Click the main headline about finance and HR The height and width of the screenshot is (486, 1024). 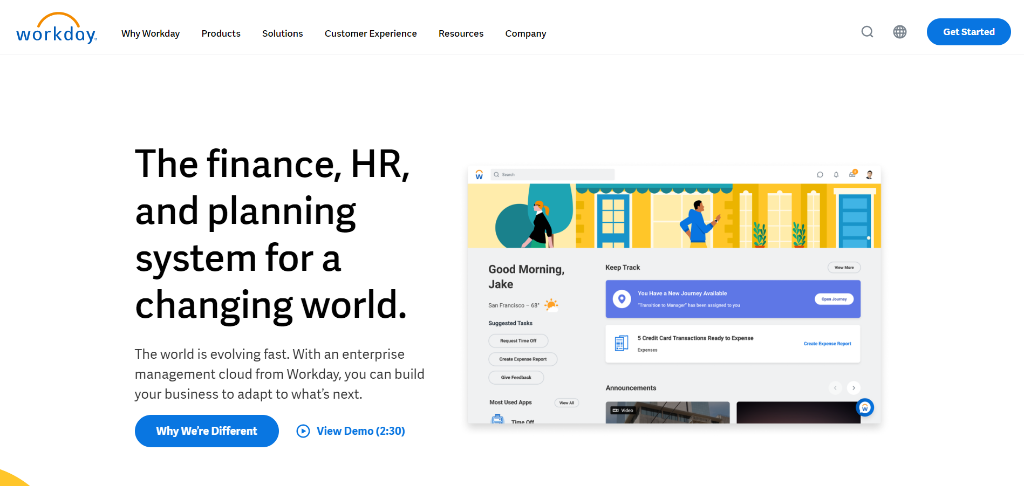point(272,234)
